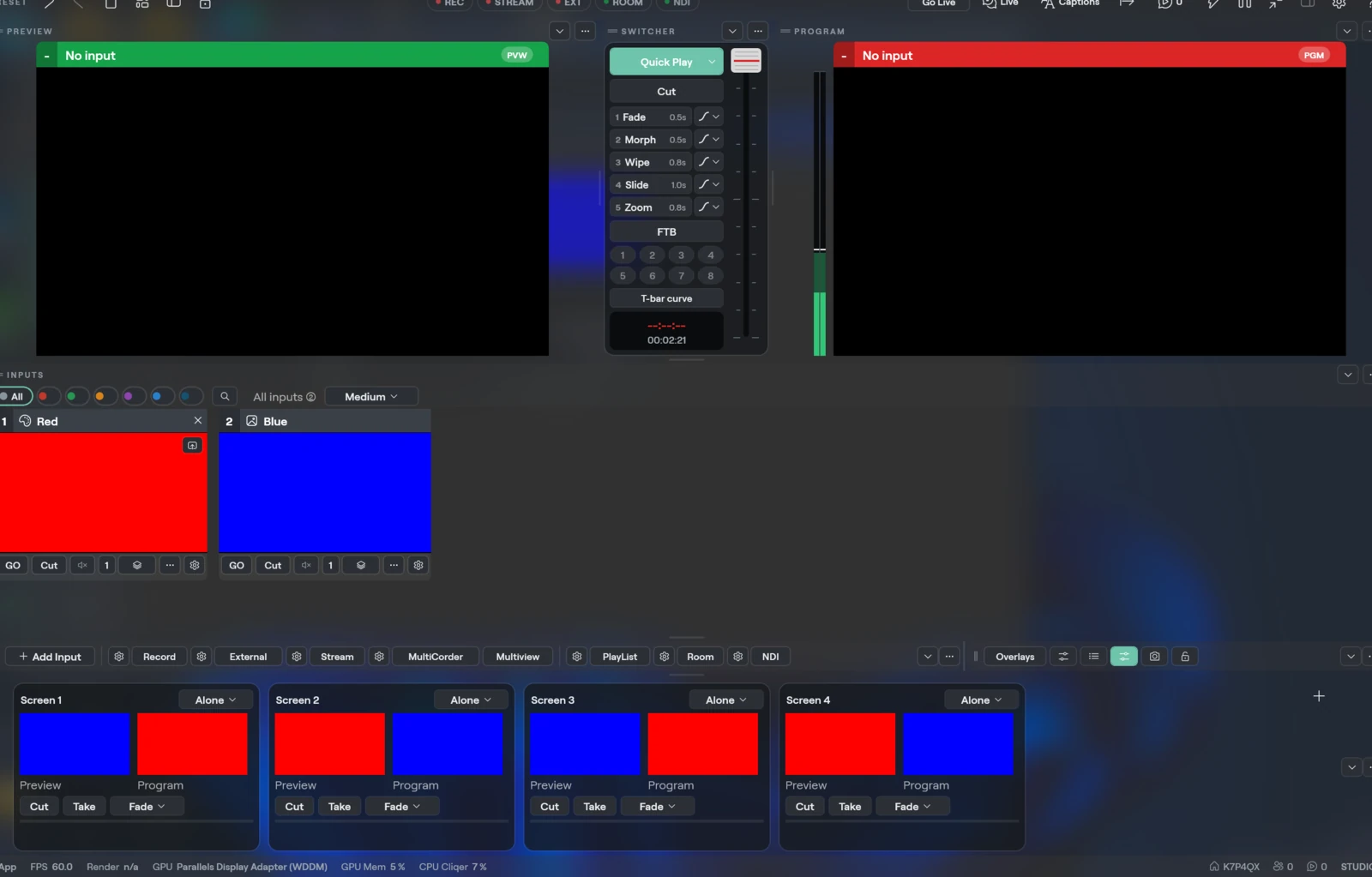Click the Cut transition button
Image resolution: width=1372 pixels, height=877 pixels.
(x=666, y=91)
